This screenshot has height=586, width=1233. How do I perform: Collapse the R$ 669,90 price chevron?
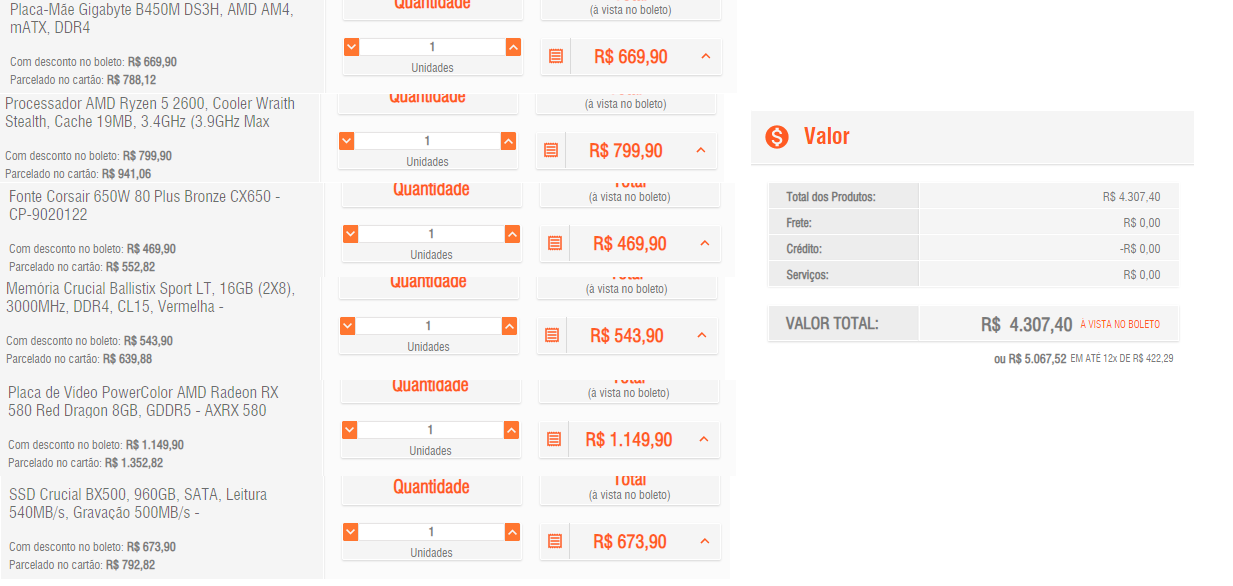[705, 57]
